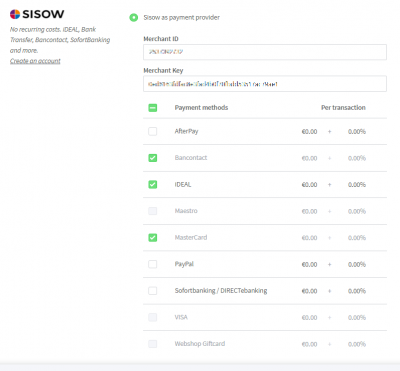Enable the PayPal checkbox
Image resolution: width=400 pixels, height=371 pixels.
(153, 264)
